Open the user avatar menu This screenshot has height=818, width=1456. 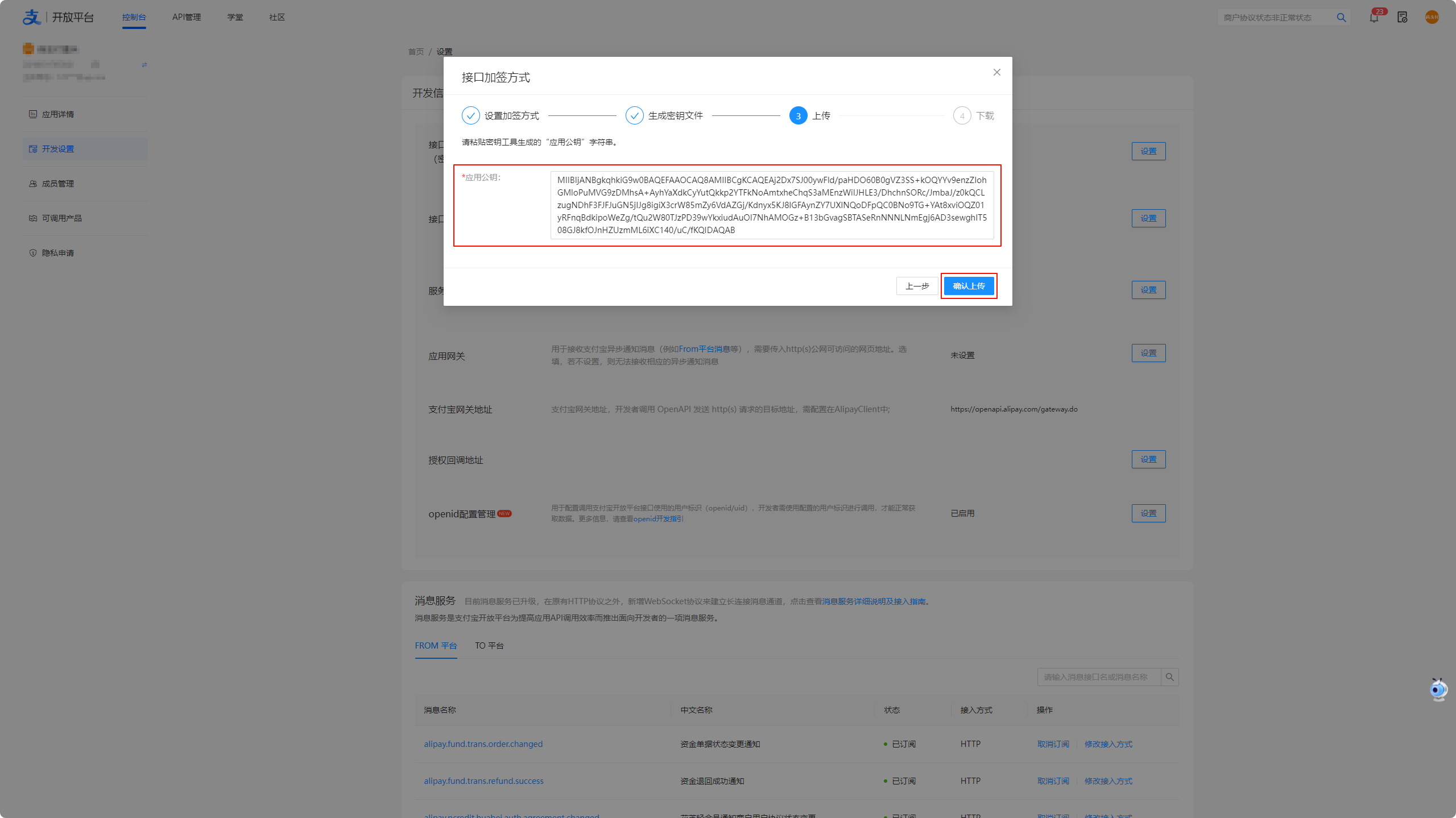[x=1432, y=18]
